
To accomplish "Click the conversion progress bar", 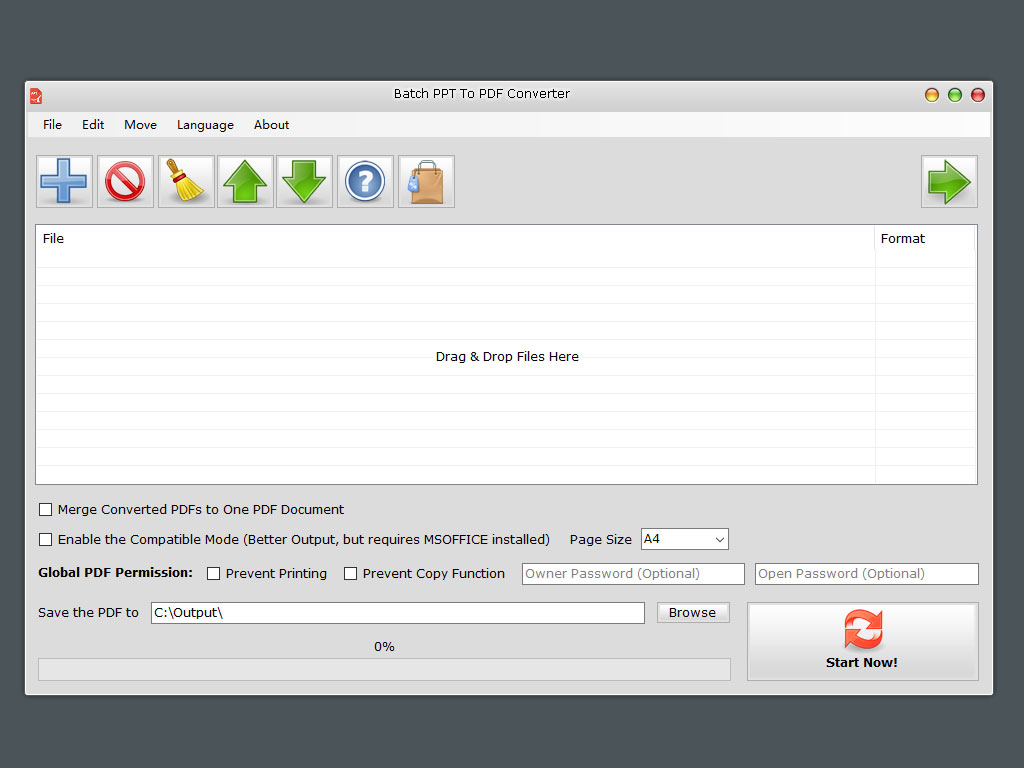I will [x=384, y=669].
